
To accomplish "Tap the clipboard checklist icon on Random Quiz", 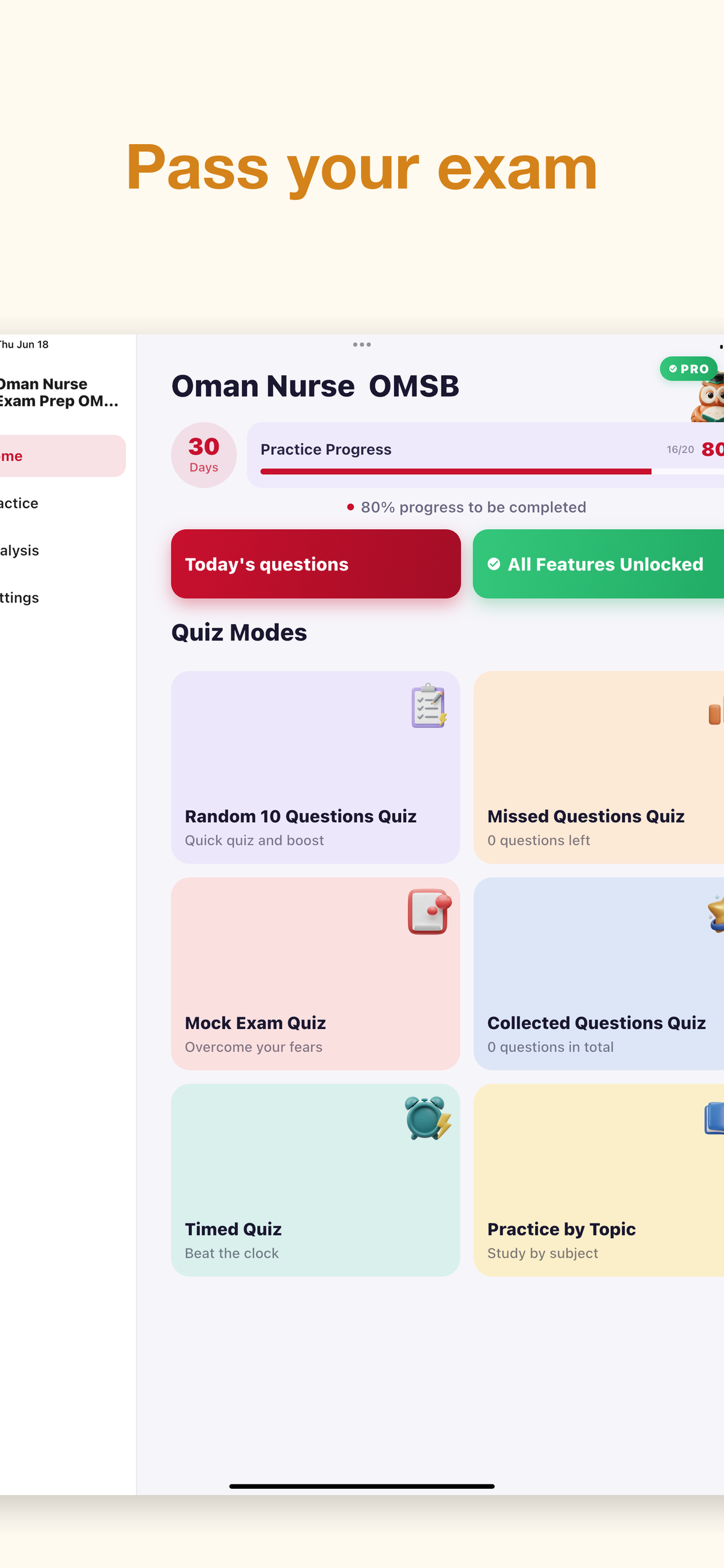I will coord(429,705).
